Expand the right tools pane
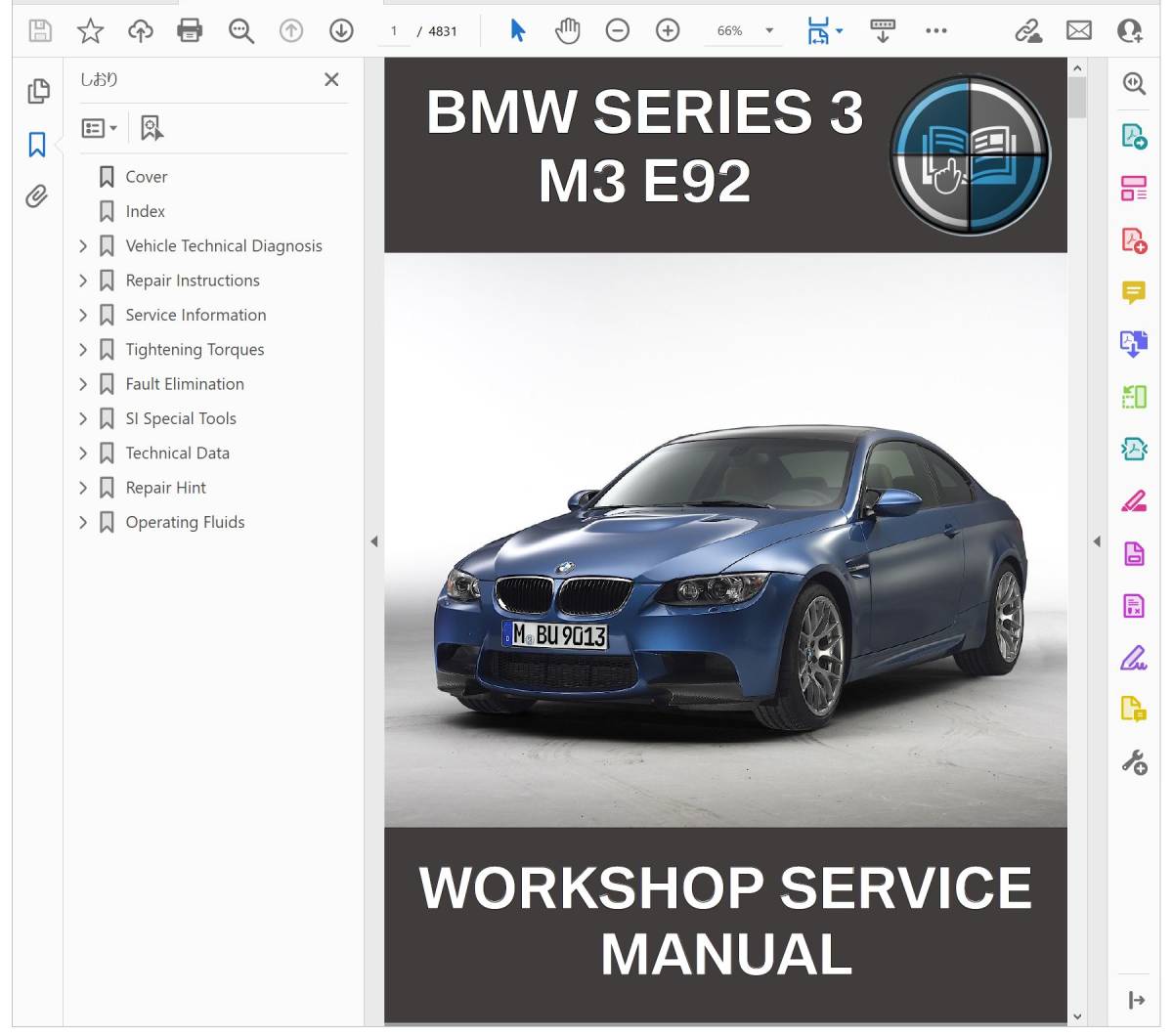Image resolution: width=1173 pixels, height=1036 pixels. (x=1136, y=1000)
